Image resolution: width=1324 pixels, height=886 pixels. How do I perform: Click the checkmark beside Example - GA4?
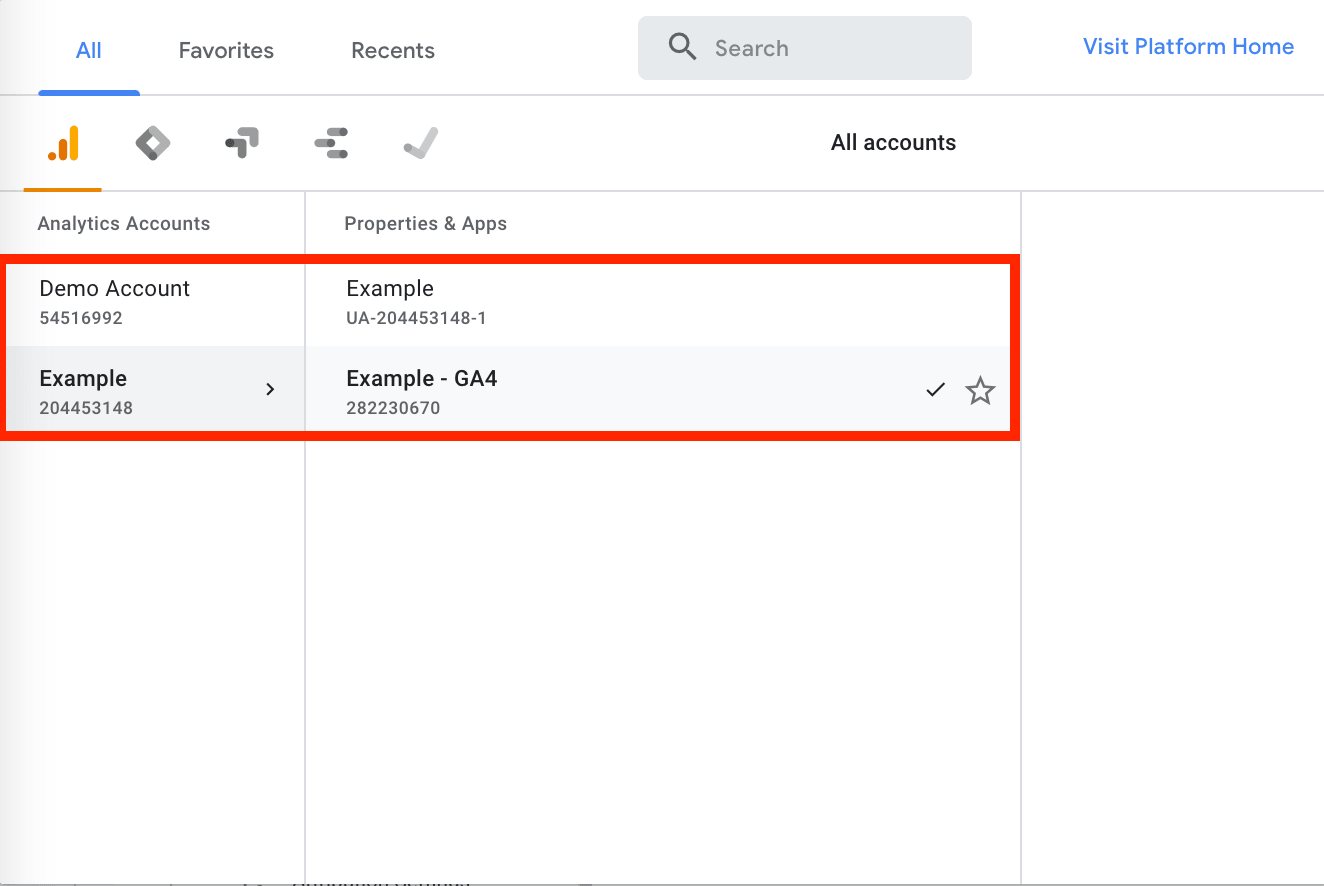coord(934,390)
